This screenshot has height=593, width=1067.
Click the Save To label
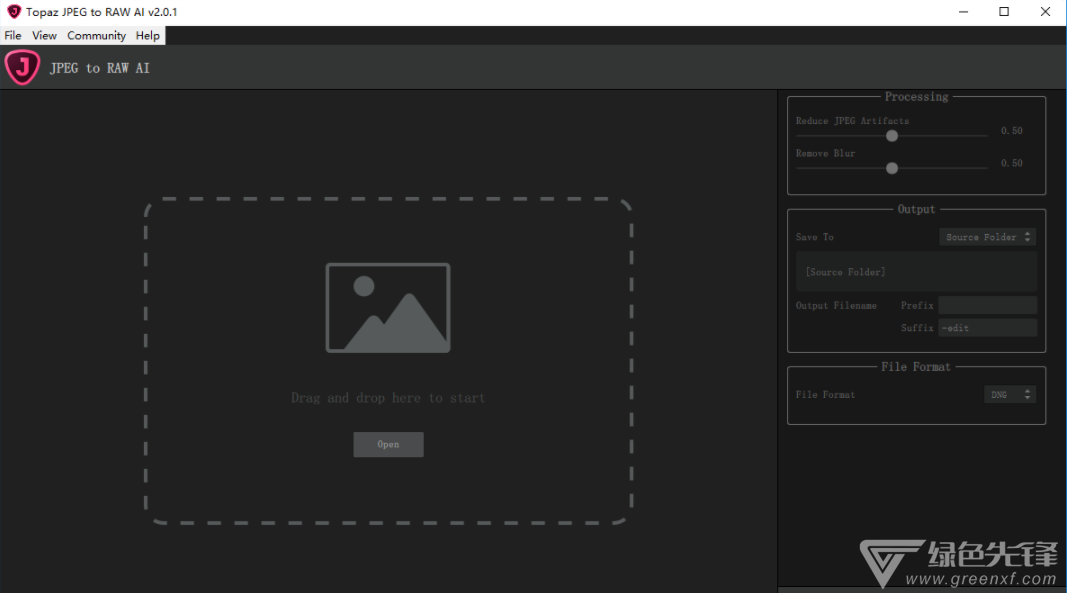coord(815,237)
